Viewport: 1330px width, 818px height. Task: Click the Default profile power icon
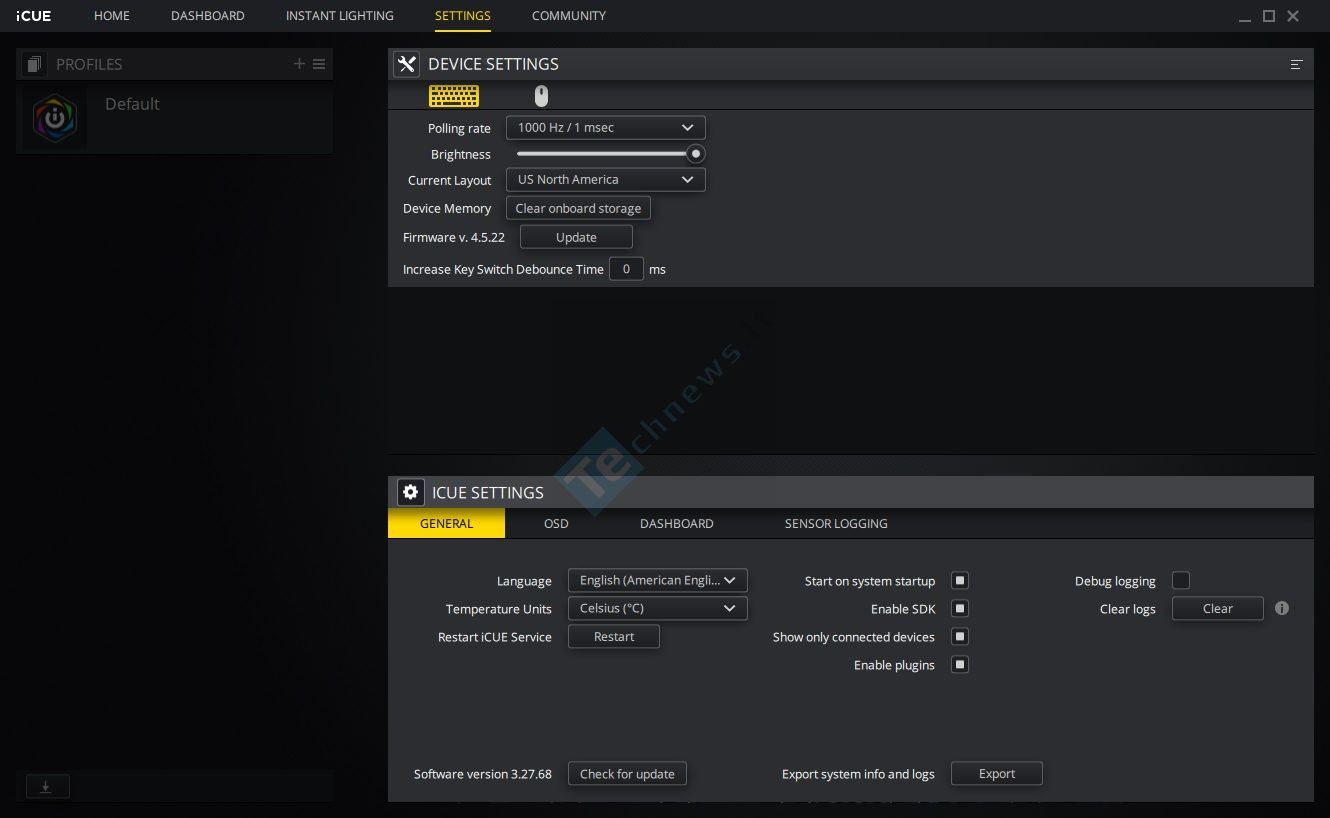[55, 118]
